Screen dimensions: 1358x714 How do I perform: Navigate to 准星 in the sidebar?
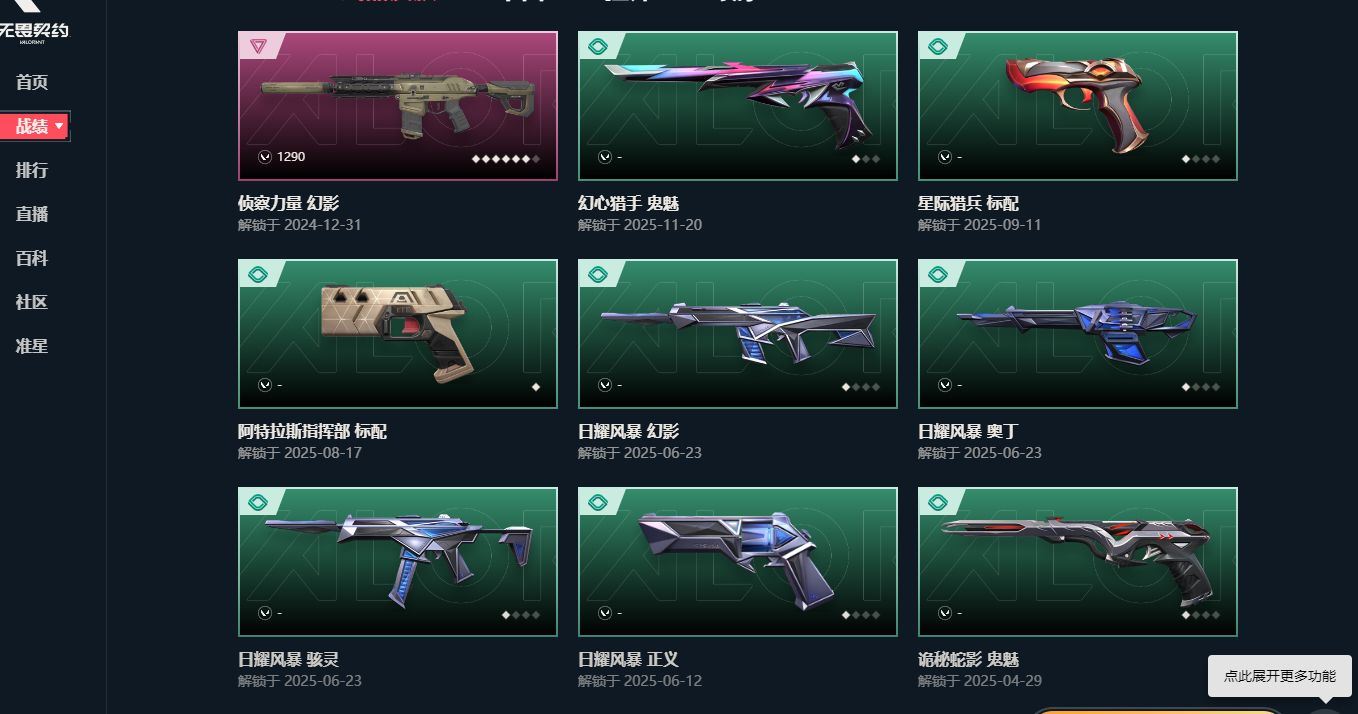point(32,346)
